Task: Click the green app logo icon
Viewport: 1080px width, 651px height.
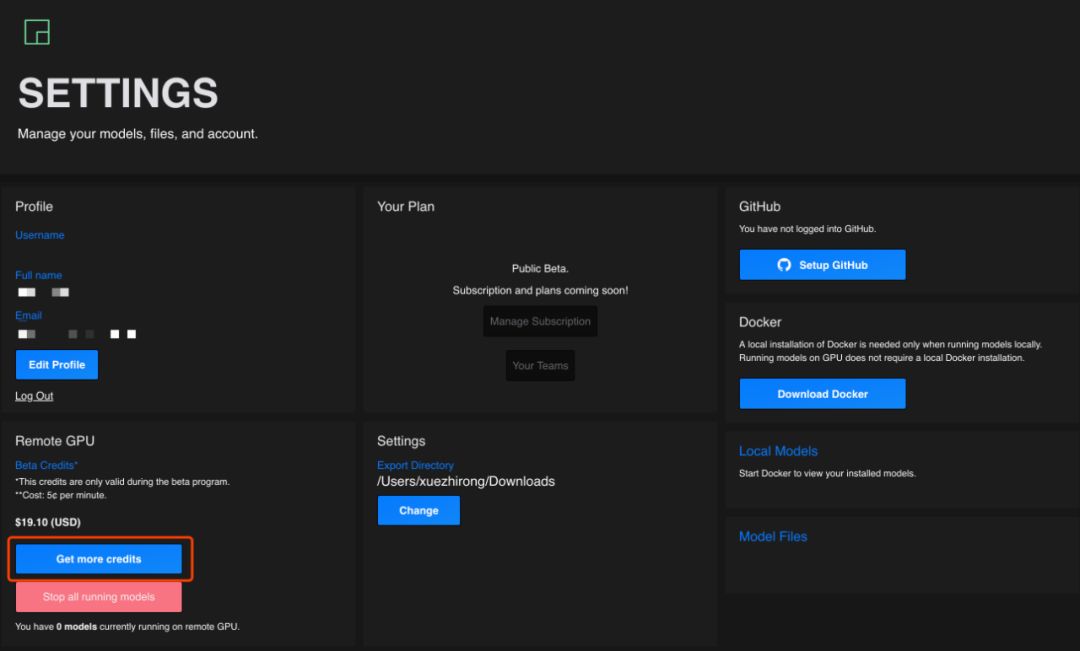Action: [x=37, y=32]
